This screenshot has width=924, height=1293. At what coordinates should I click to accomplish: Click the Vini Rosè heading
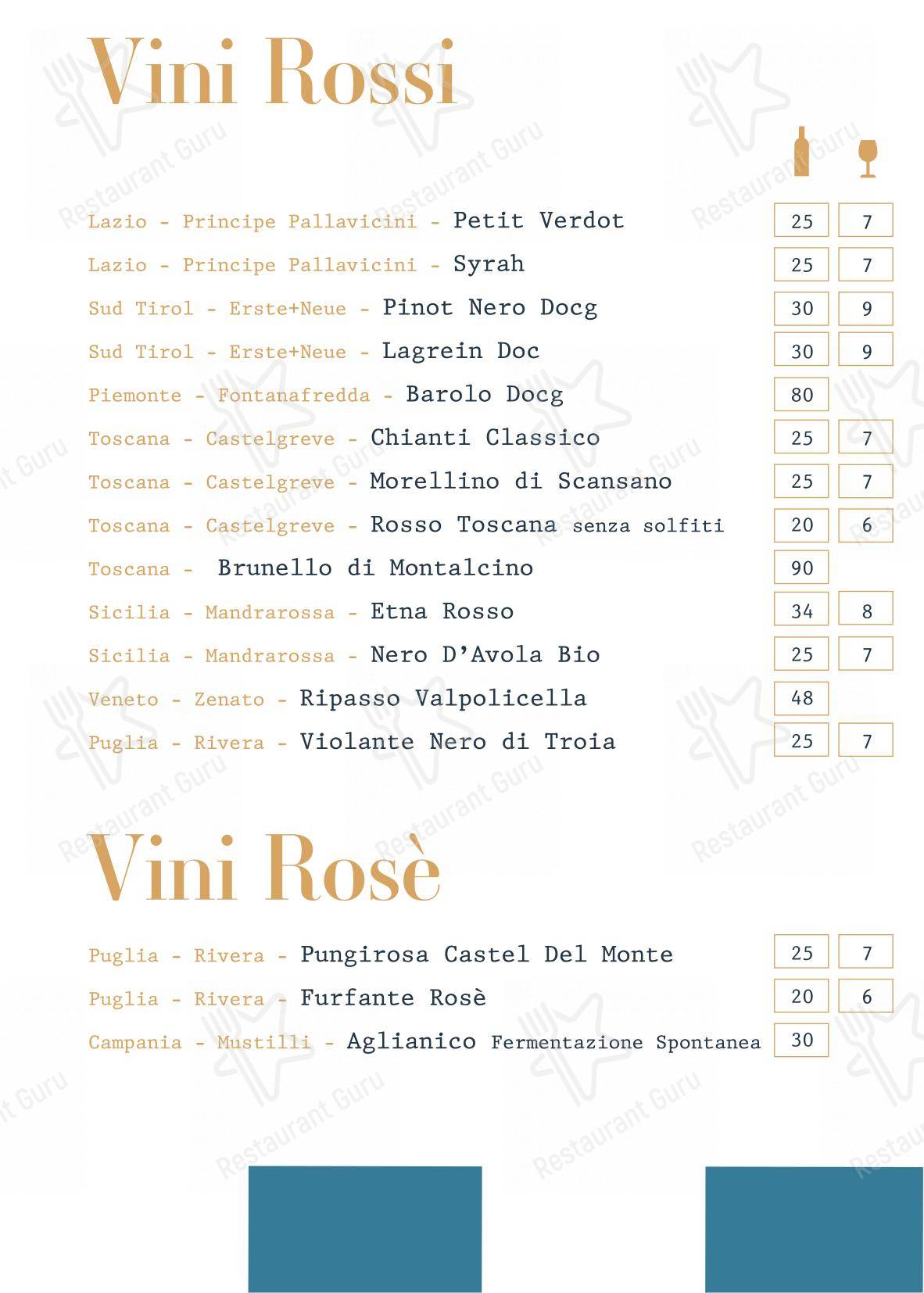tap(265, 868)
